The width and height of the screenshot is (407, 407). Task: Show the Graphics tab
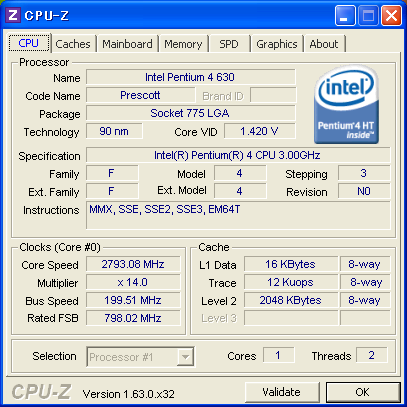277,44
